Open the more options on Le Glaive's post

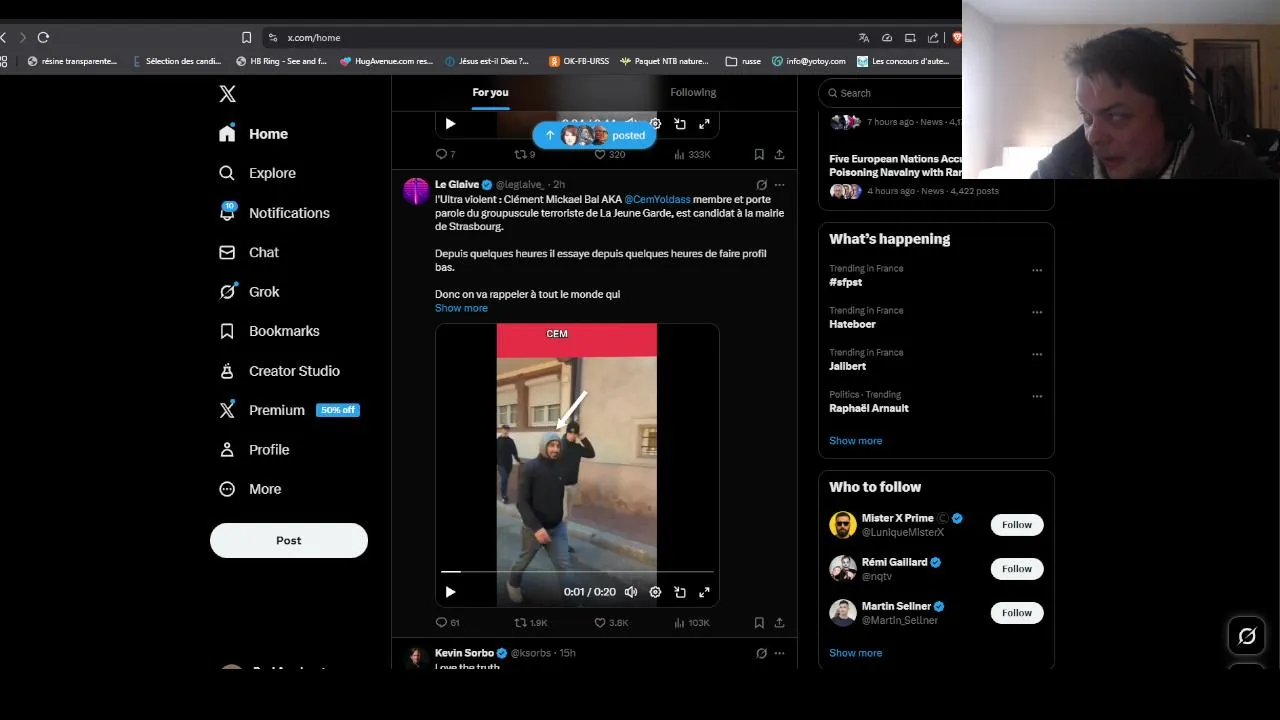tap(779, 184)
